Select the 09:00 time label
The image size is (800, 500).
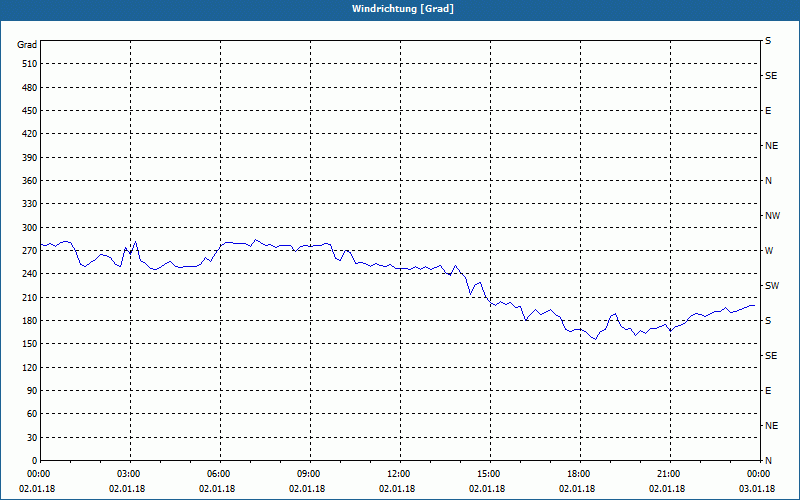click(310, 474)
